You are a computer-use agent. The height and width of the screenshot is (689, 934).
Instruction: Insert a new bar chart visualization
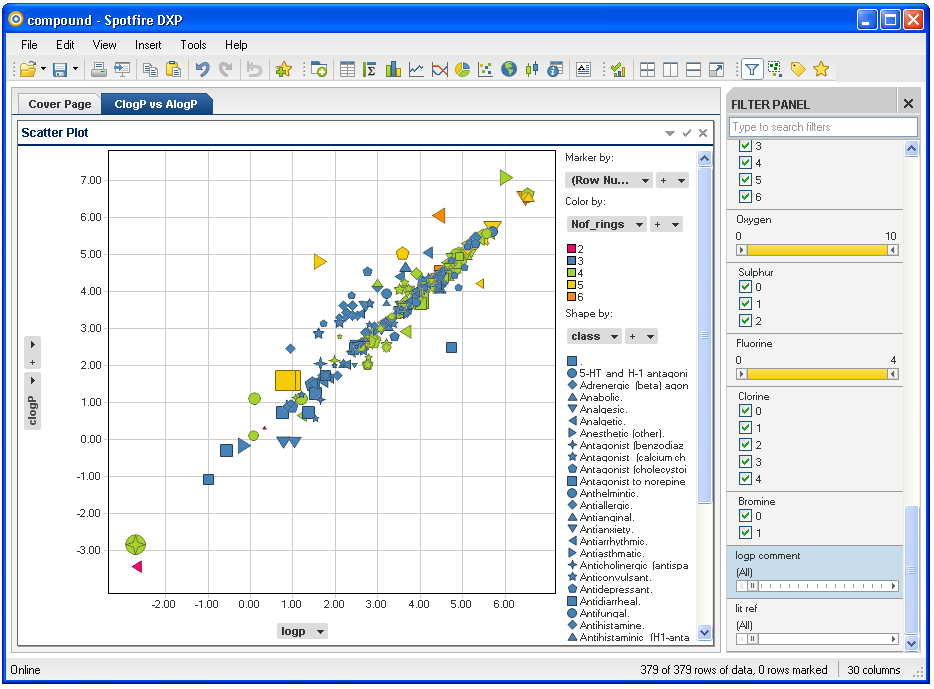click(393, 69)
